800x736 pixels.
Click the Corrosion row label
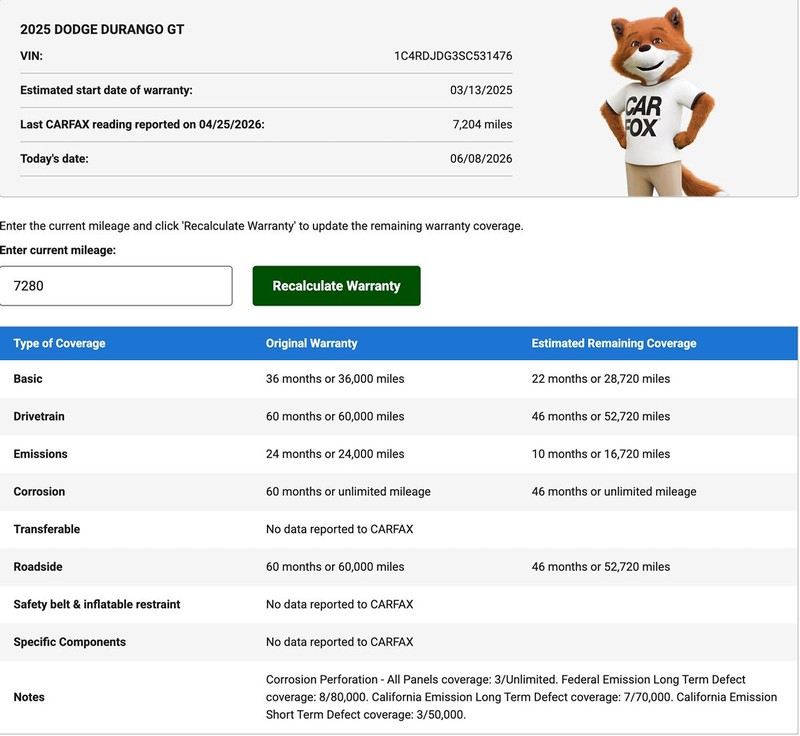click(39, 492)
